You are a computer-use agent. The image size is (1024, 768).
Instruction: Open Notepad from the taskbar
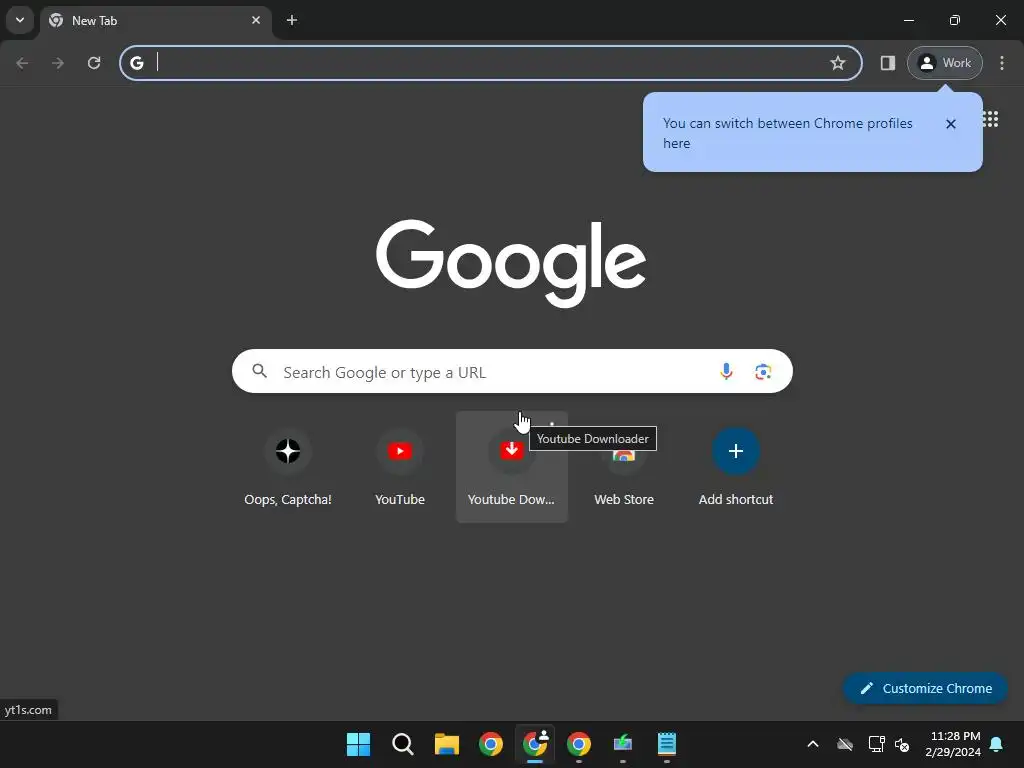[x=666, y=744]
